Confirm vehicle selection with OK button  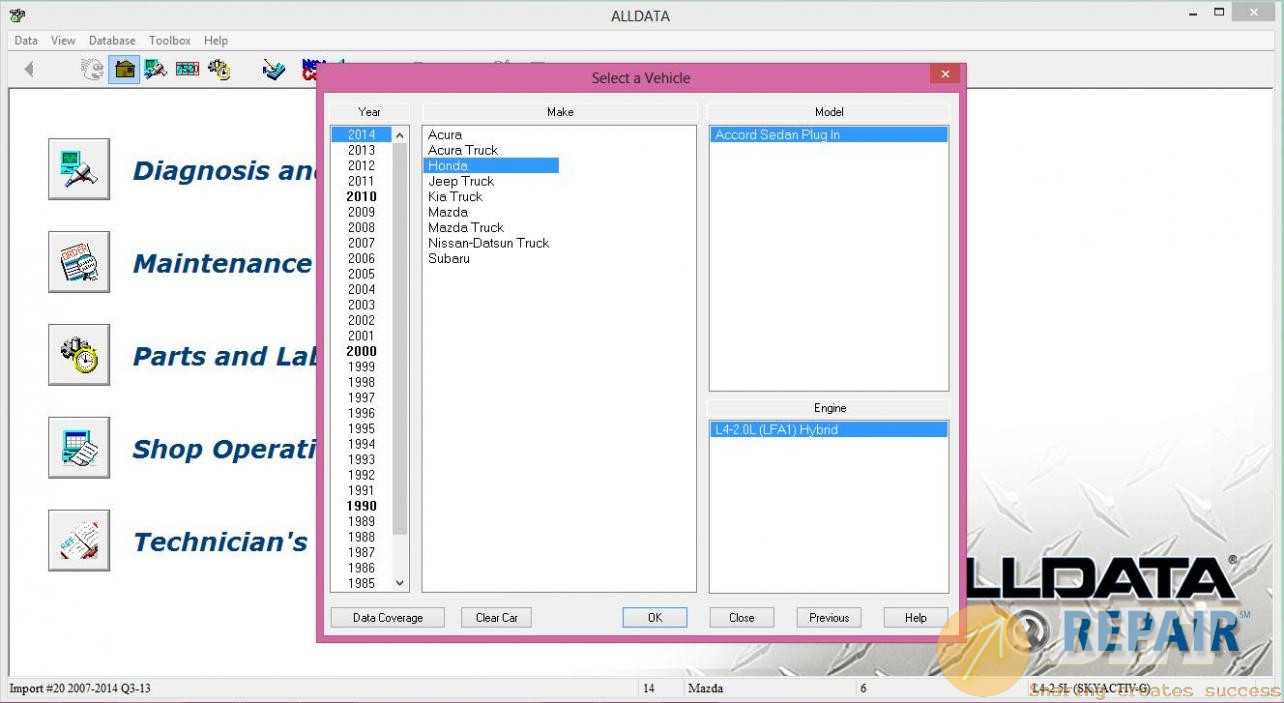(x=654, y=618)
